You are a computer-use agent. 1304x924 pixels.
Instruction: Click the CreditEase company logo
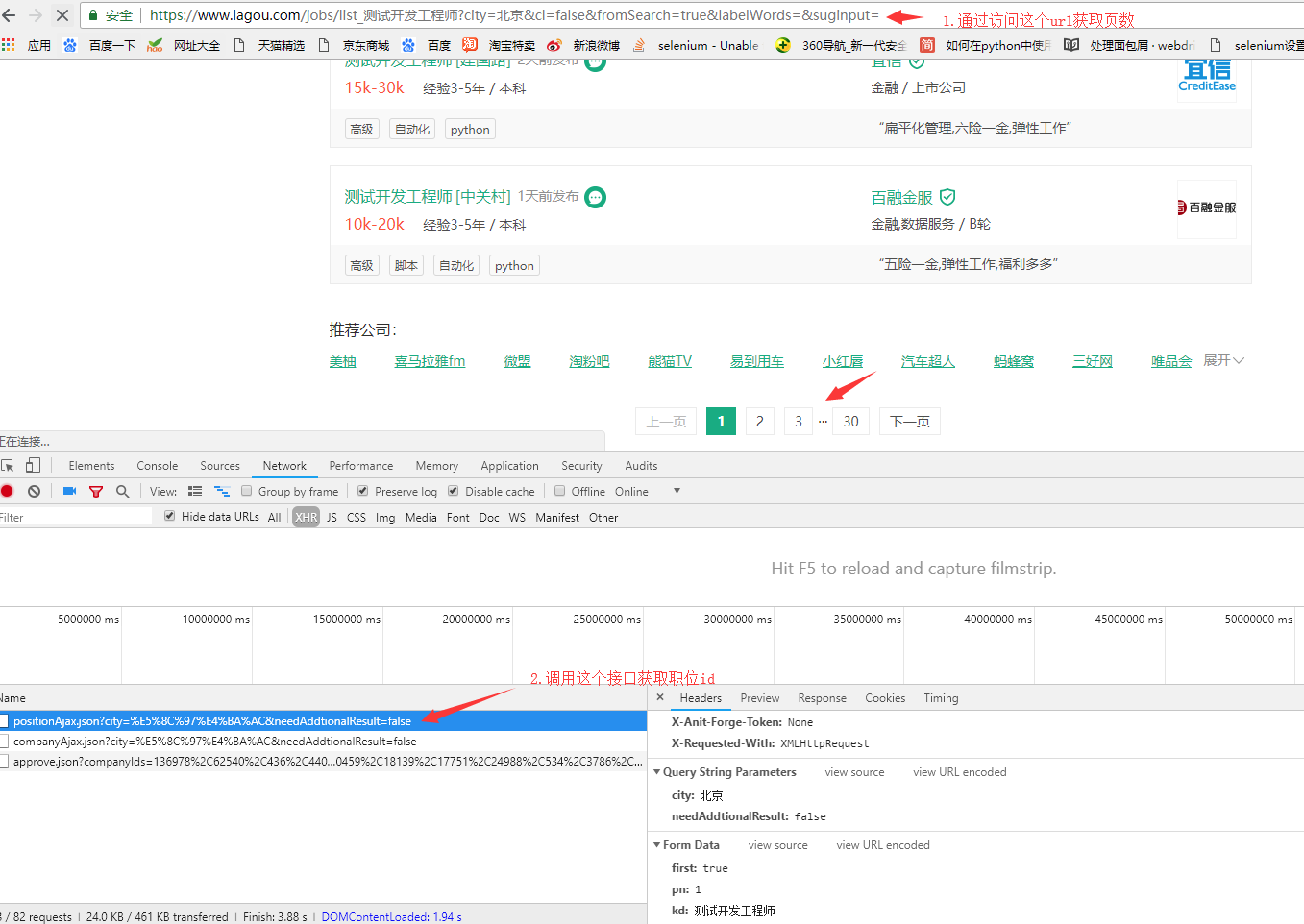tap(1207, 75)
